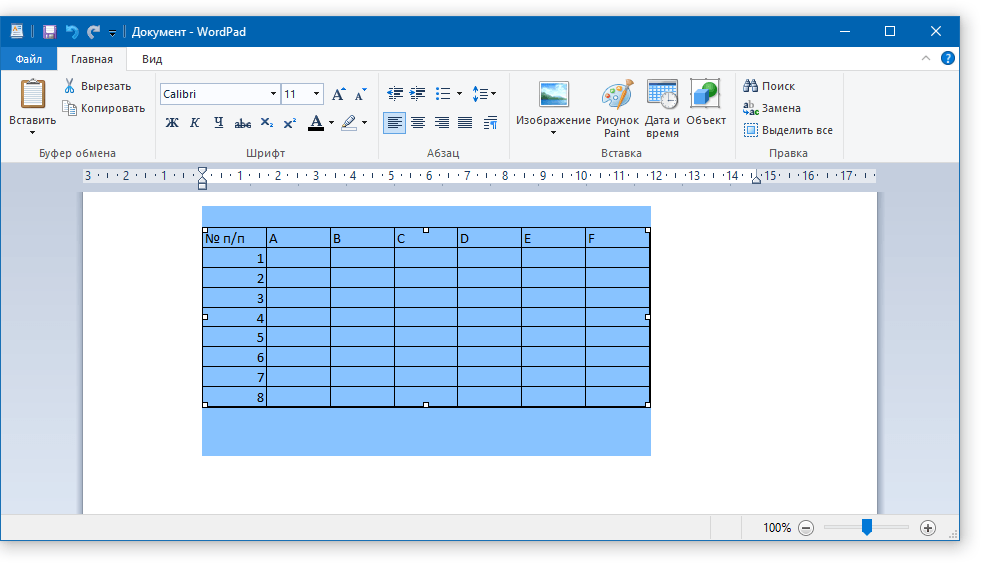Click the Cut (Вырезать) scissors icon
Image resolution: width=981 pixels, height=563 pixels.
[x=70, y=86]
